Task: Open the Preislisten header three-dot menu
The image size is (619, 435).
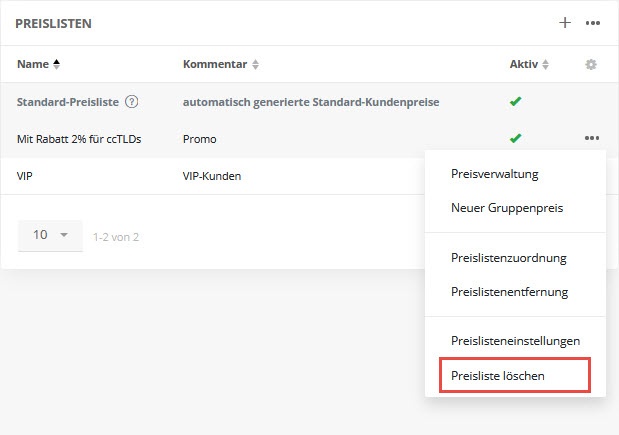Action: point(593,23)
